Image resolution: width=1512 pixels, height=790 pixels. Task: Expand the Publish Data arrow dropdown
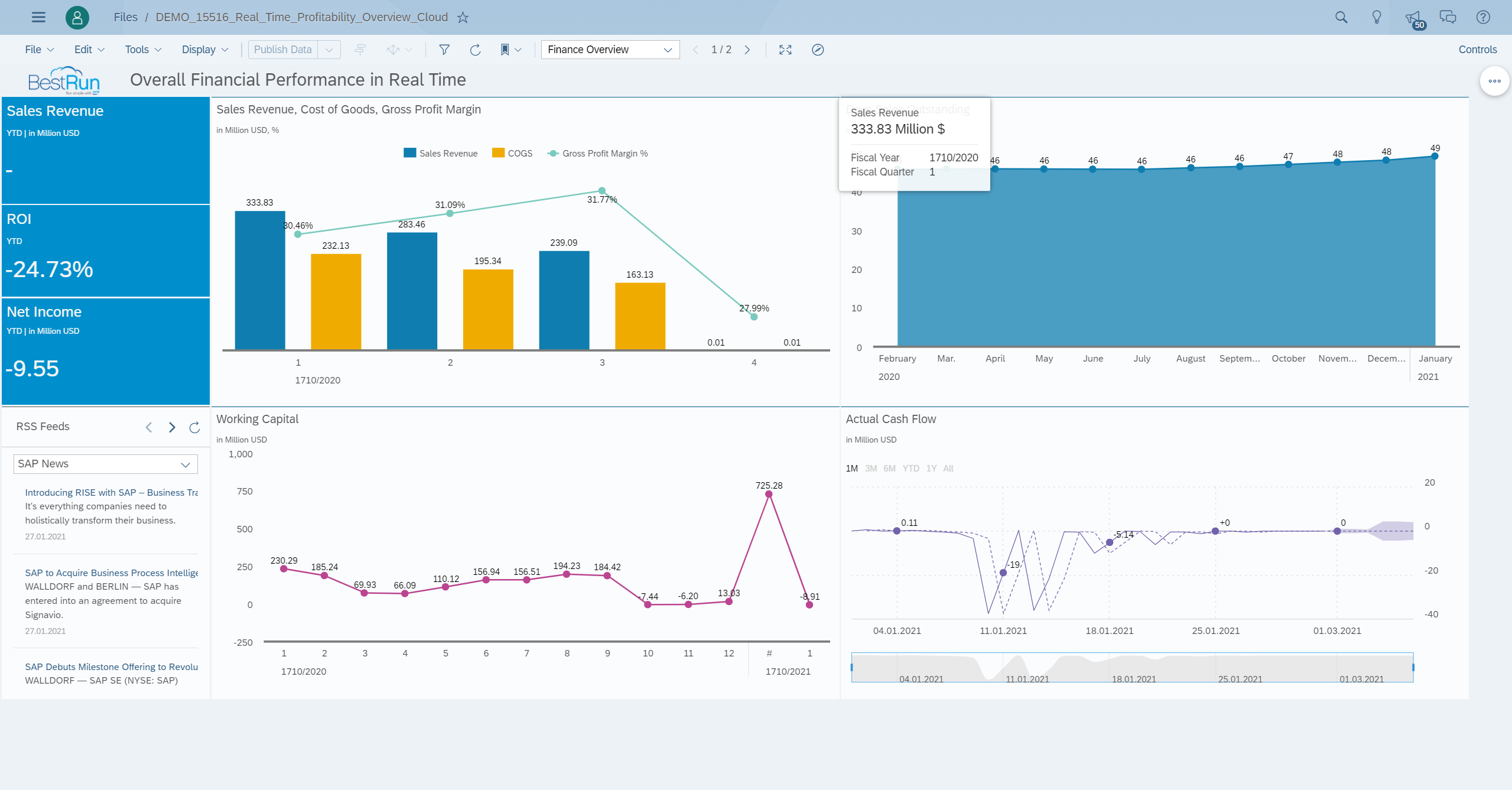pos(329,50)
